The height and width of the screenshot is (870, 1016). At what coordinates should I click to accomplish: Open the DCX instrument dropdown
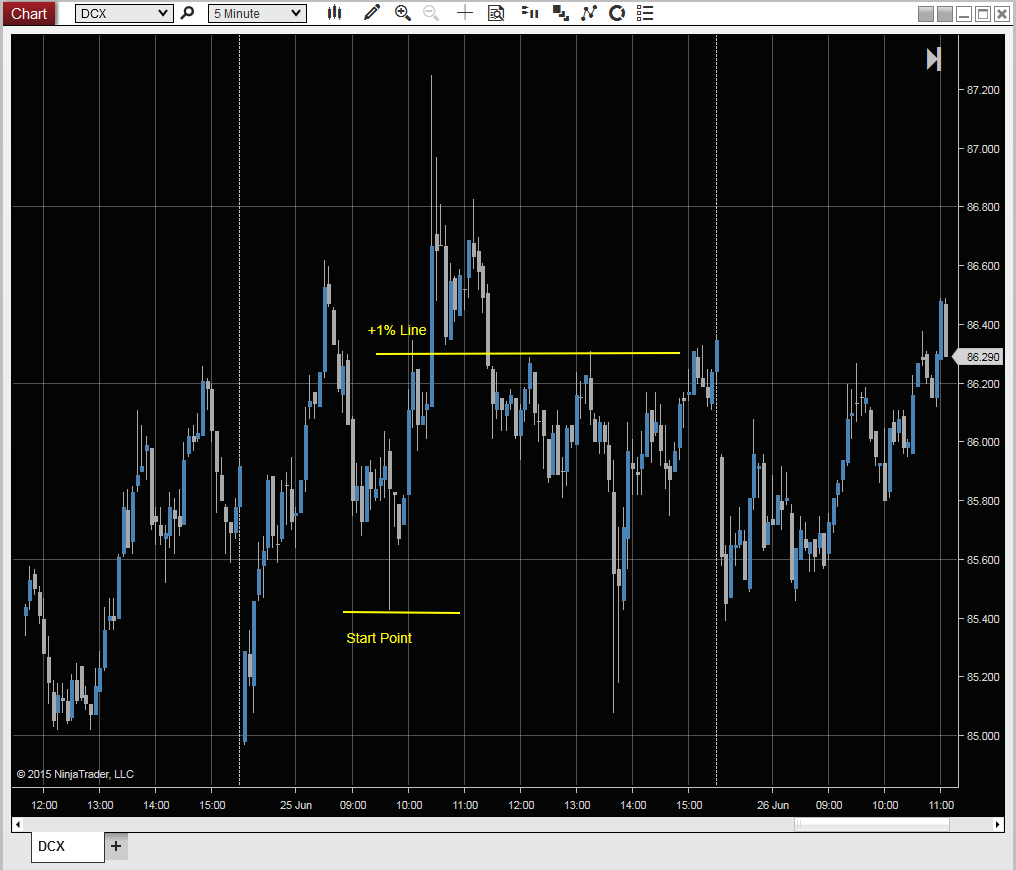pos(124,14)
